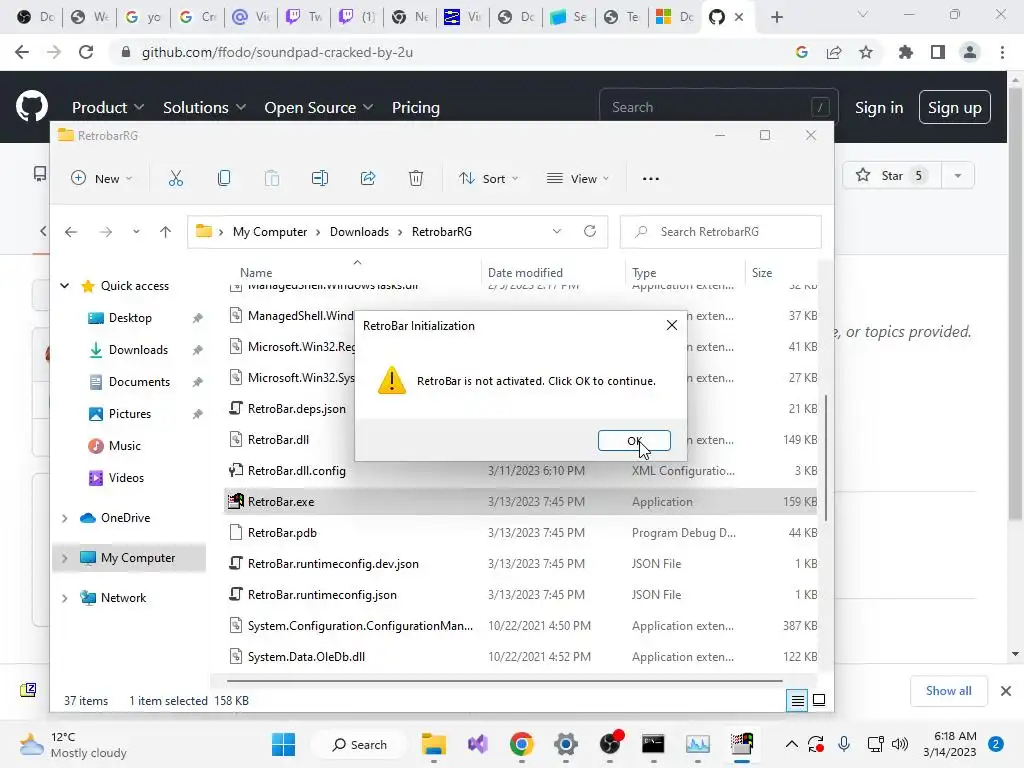
Task: Click Share icon in Explorer toolbar
Action: click(368, 178)
